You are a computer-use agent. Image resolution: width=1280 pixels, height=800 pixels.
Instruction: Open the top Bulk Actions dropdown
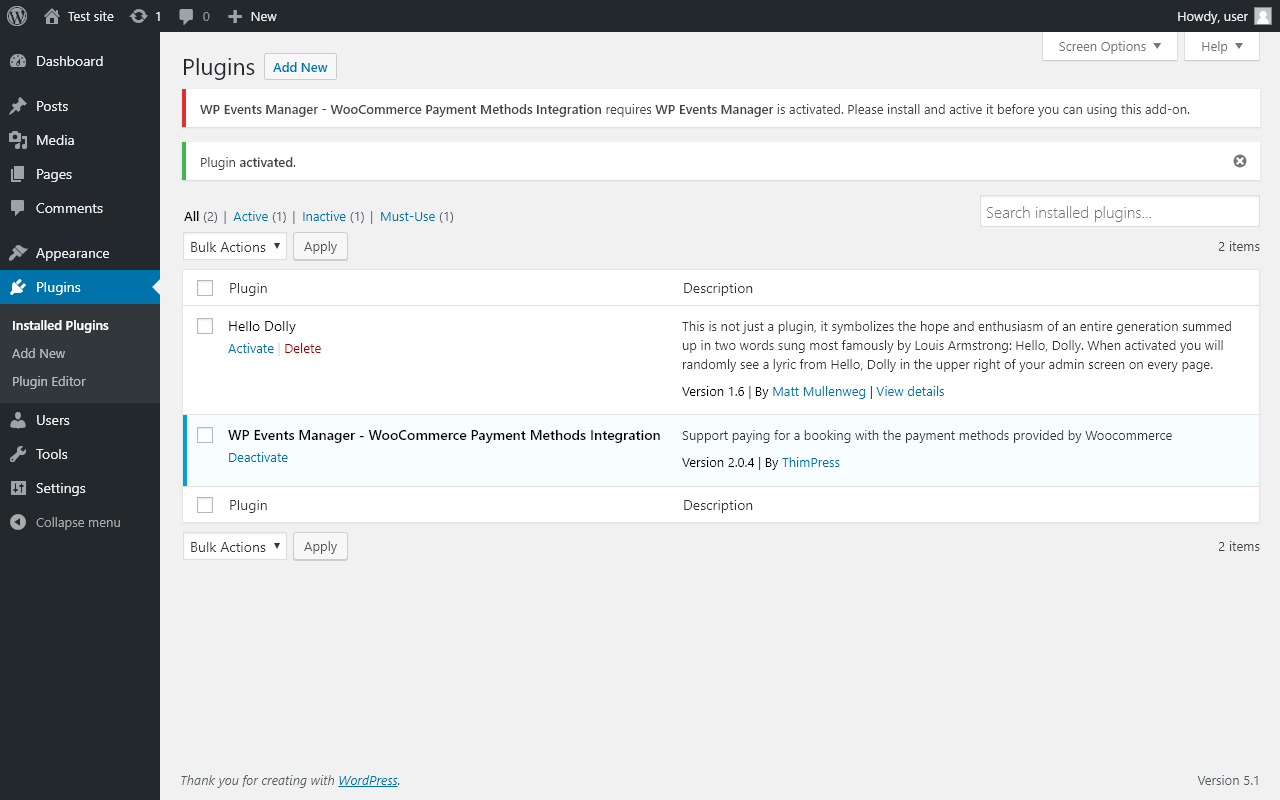coord(235,247)
